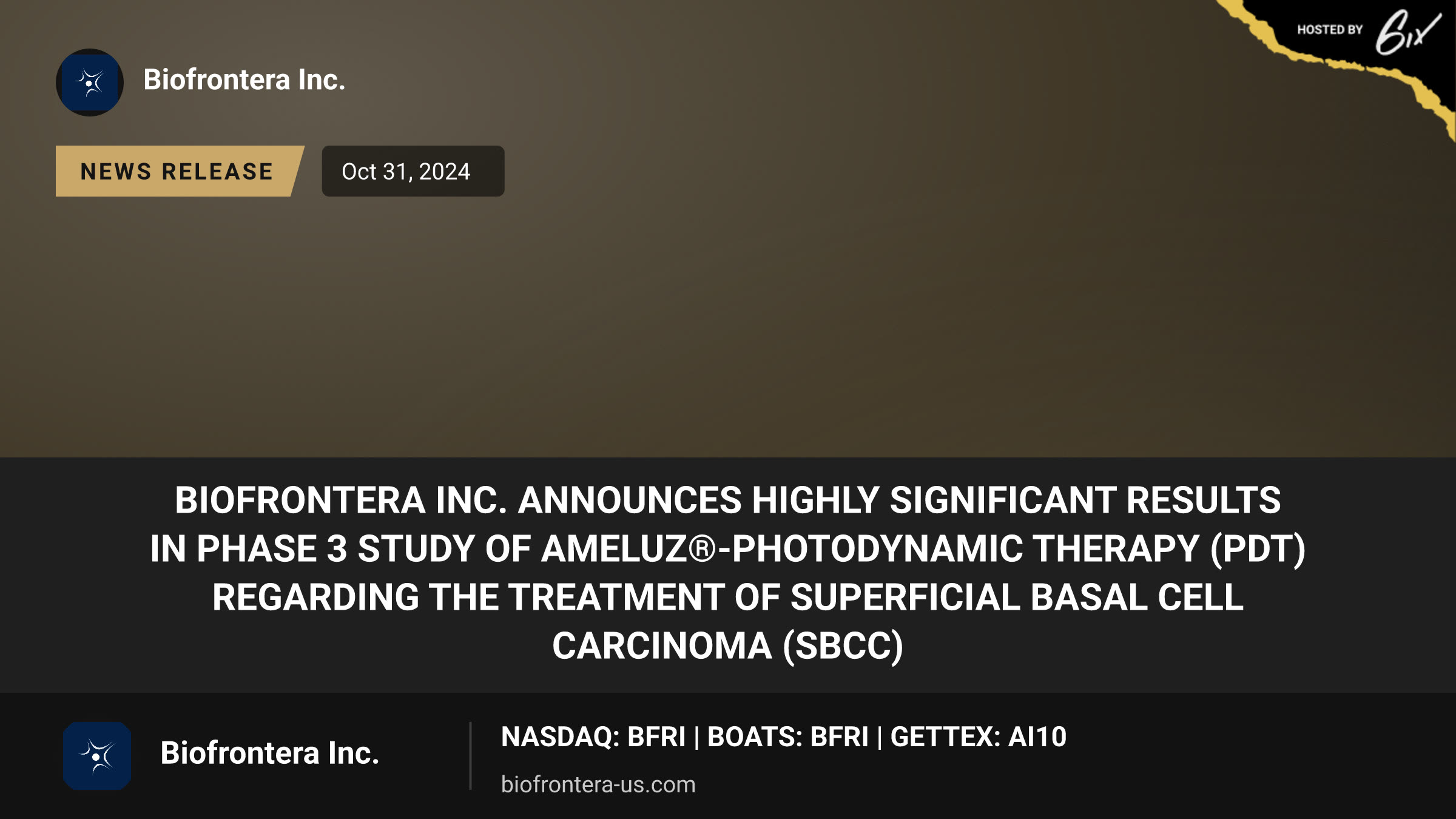
Task: Click the round Biofrontera logo at top
Action: [x=90, y=83]
